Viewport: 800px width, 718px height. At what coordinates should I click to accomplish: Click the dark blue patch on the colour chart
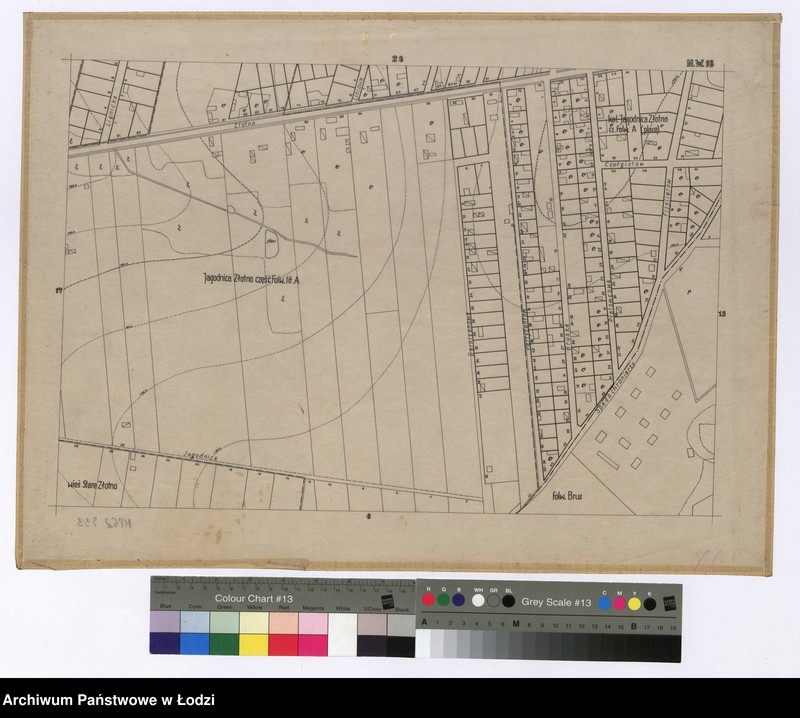[x=165, y=644]
